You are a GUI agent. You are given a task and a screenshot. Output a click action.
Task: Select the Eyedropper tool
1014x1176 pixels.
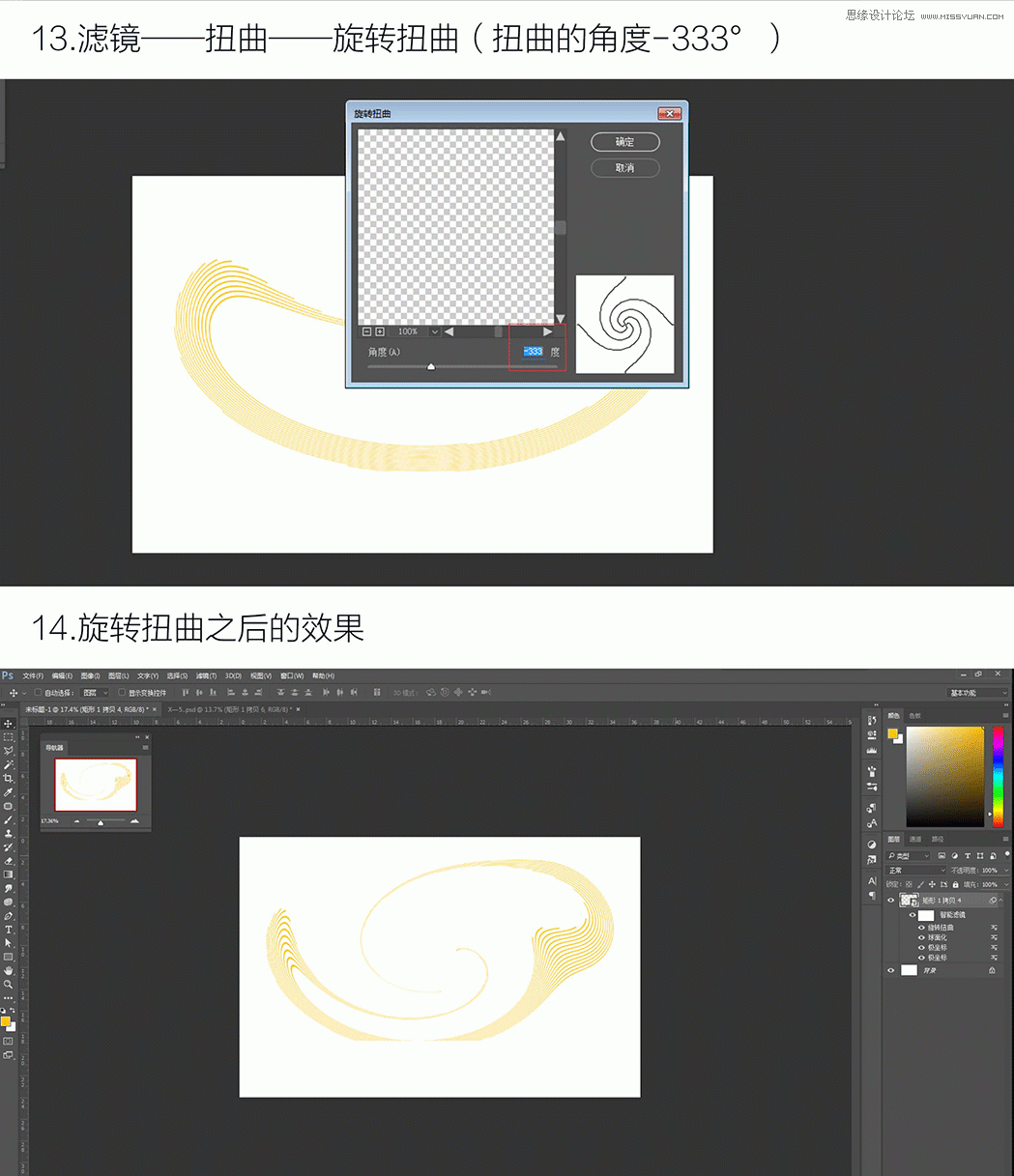point(8,792)
